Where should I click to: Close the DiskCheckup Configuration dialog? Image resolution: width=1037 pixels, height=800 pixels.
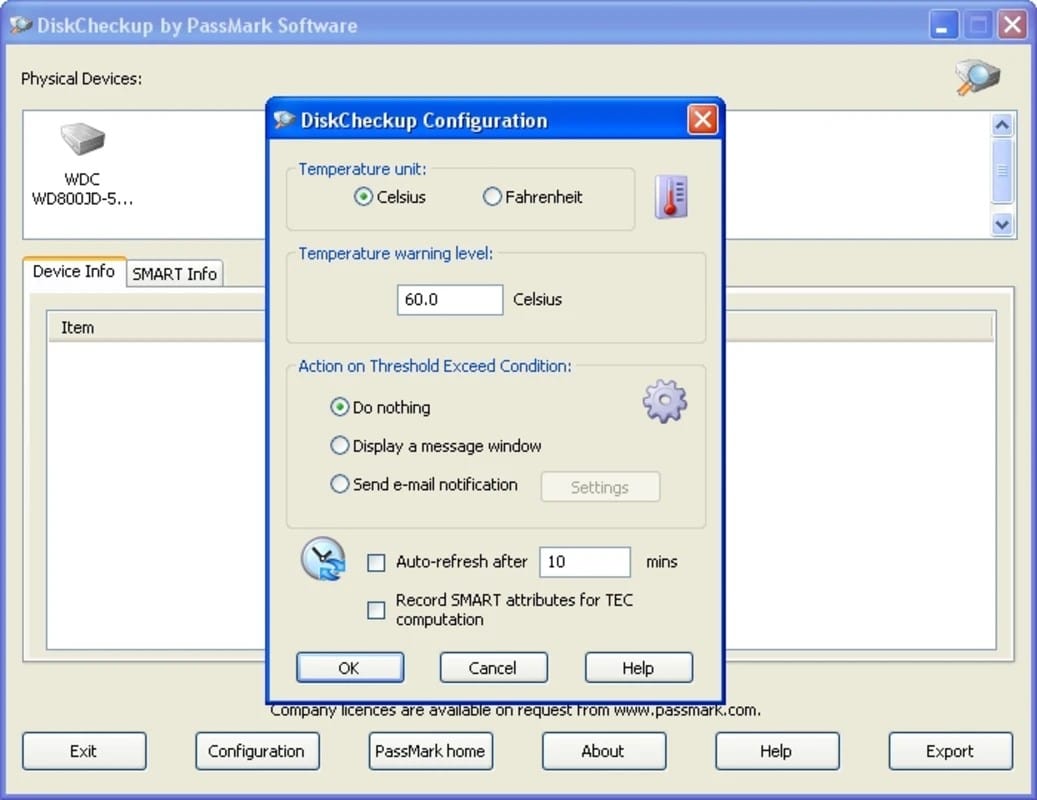pos(702,120)
